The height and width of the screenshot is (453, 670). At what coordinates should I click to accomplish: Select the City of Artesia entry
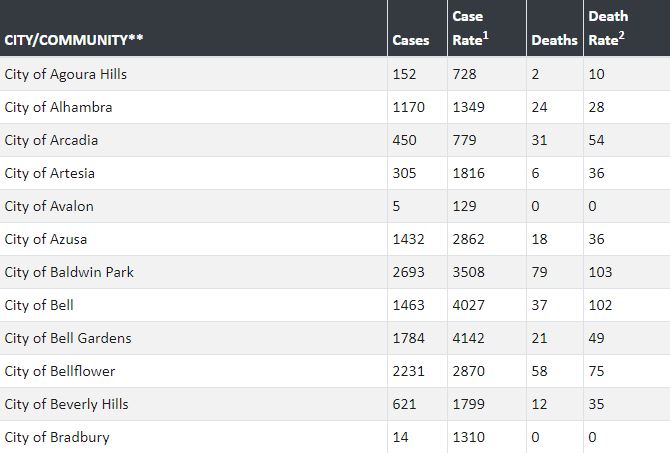click(x=50, y=173)
